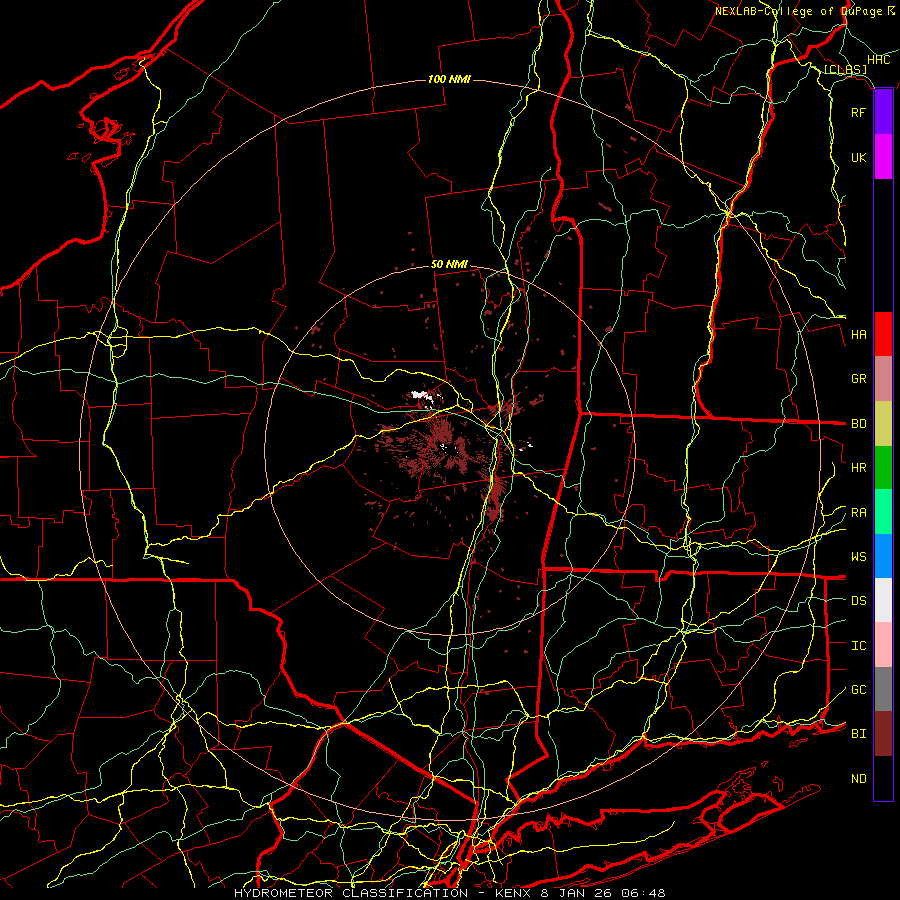Click the GR legend label
Viewport: 900px width, 900px height.
[x=859, y=379]
